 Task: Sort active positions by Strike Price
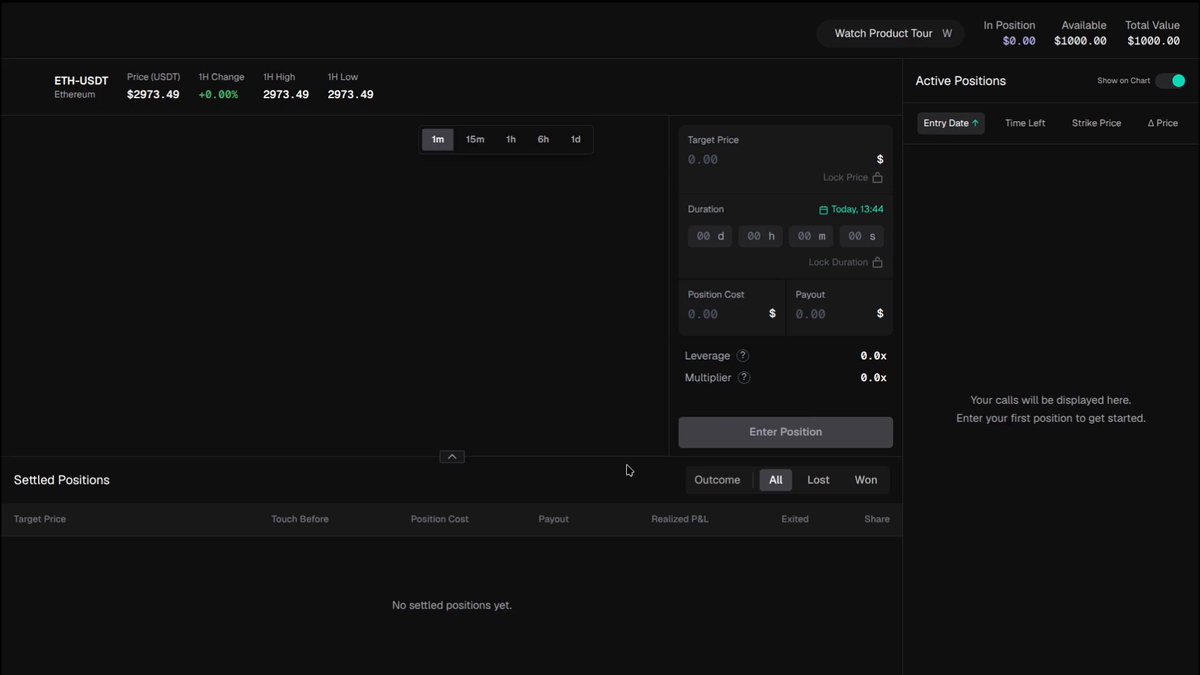(1096, 123)
